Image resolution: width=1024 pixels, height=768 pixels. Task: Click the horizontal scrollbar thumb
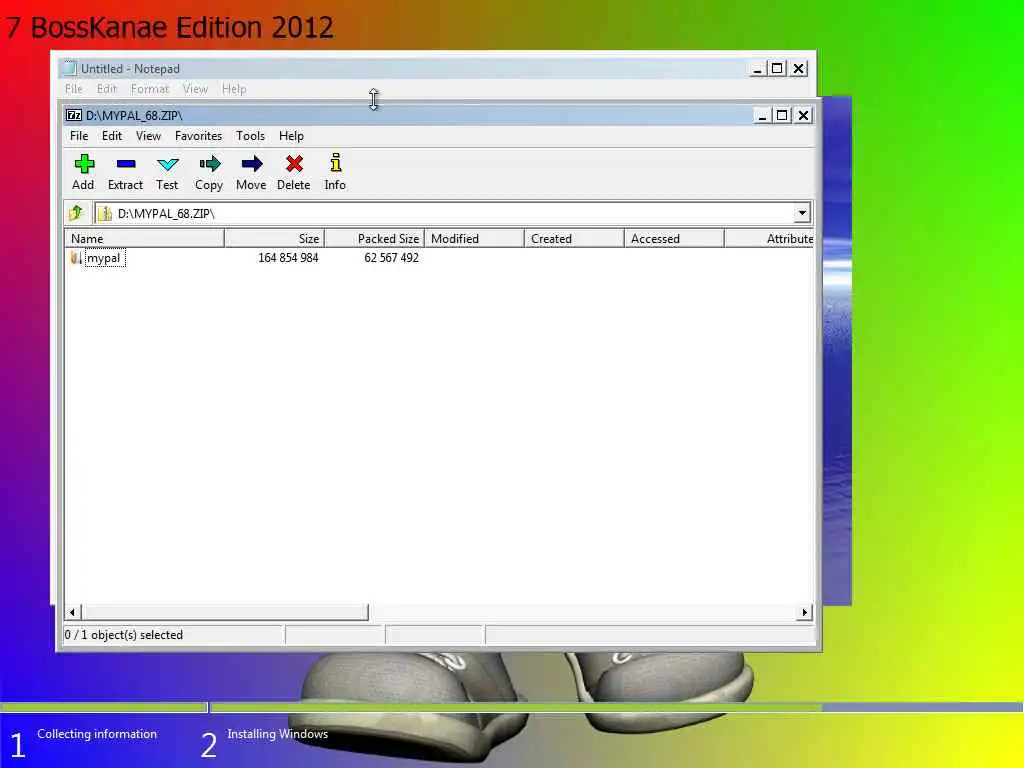225,612
